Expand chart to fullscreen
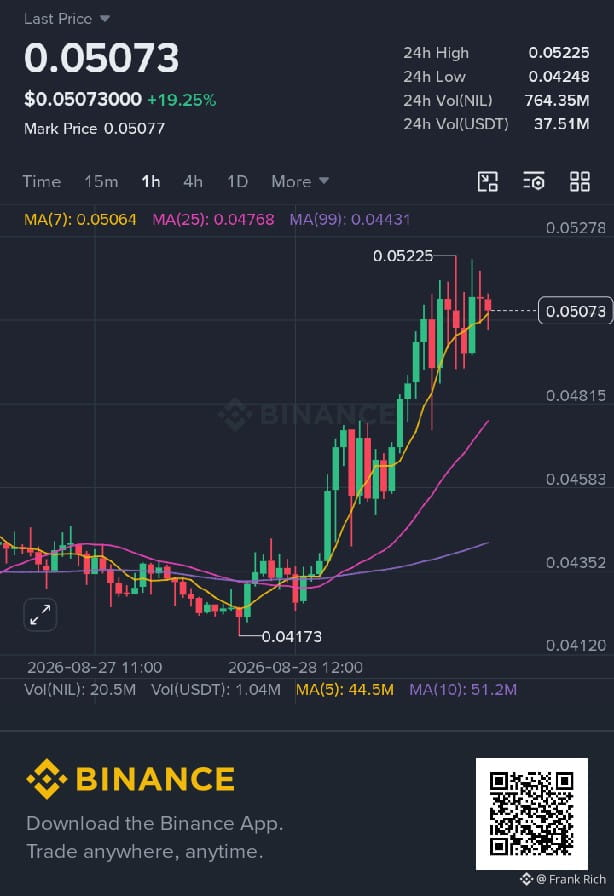Image resolution: width=614 pixels, height=896 pixels. (40, 615)
